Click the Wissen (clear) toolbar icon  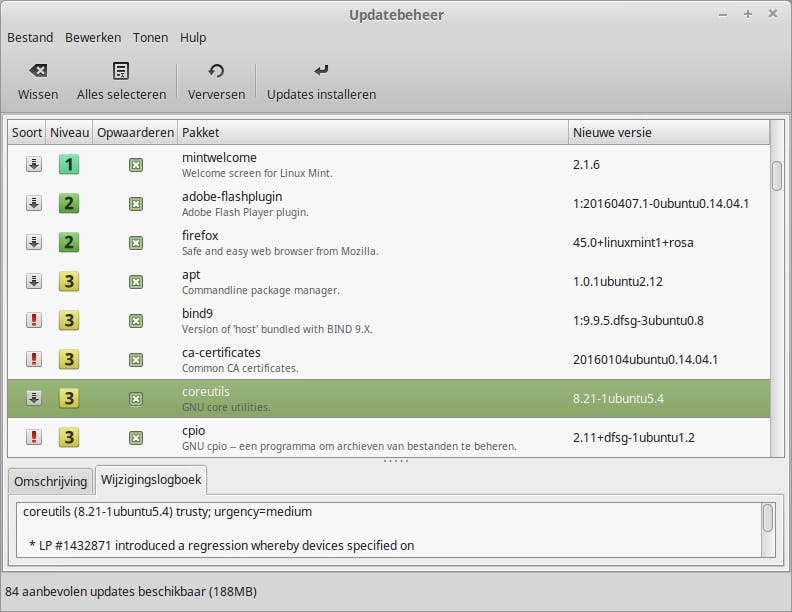(38, 71)
